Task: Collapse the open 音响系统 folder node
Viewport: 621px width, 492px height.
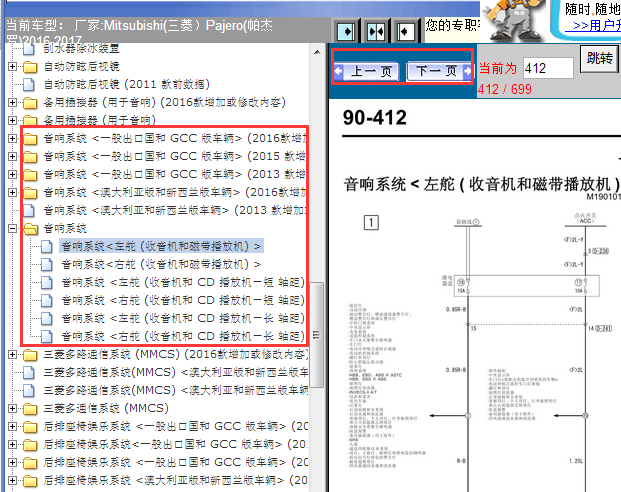Action: [12, 228]
